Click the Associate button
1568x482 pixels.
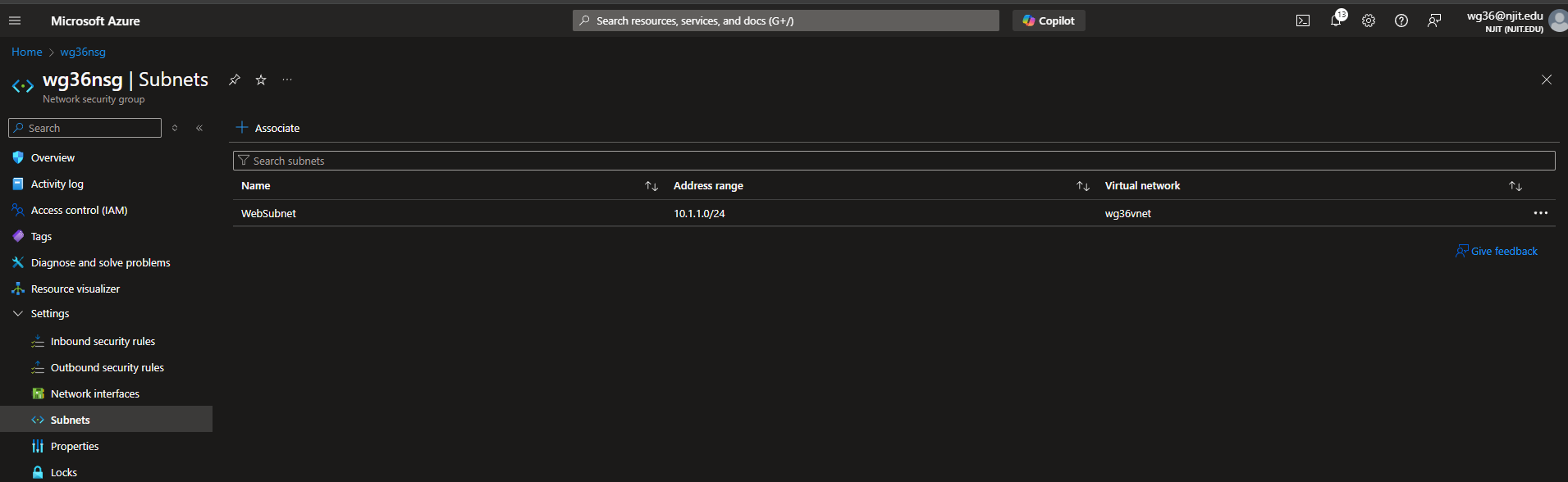pyautogui.click(x=268, y=128)
